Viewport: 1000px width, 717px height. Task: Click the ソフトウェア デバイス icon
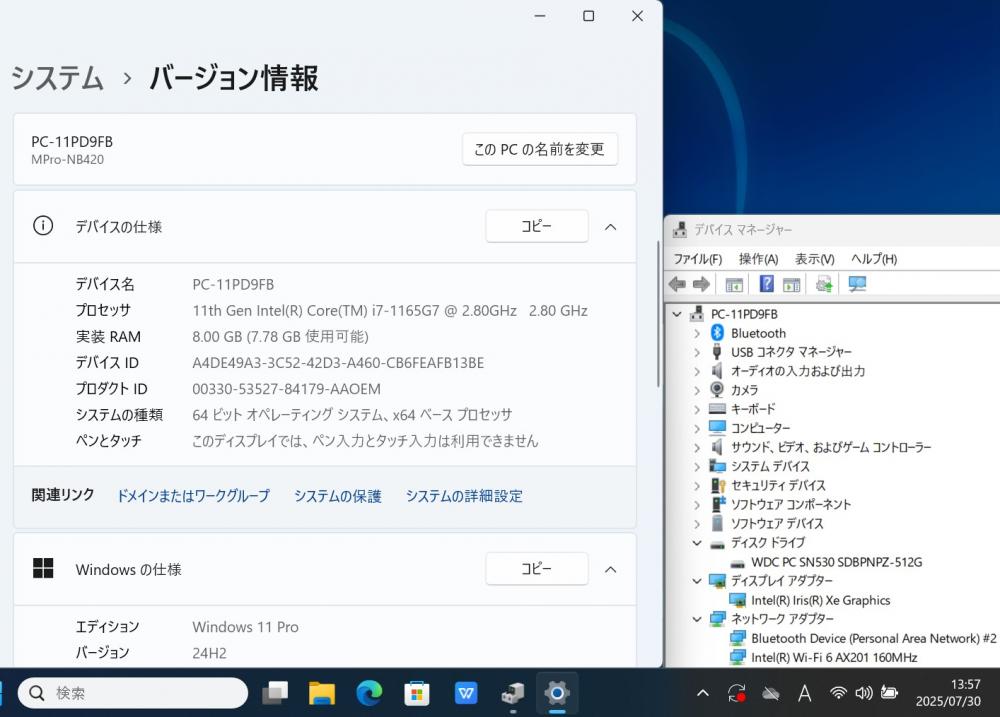point(717,523)
